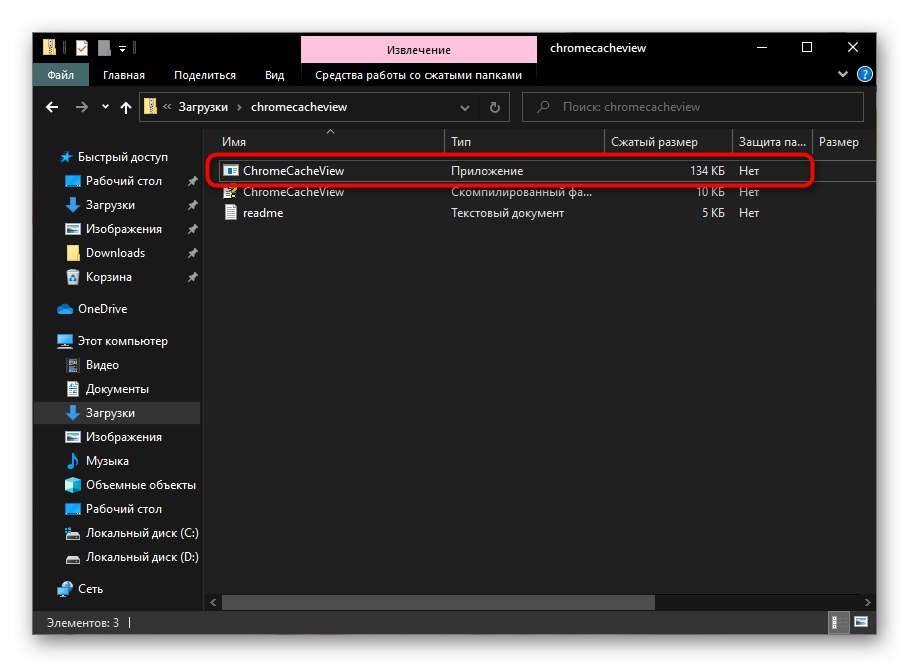Open the File (Файл) ribbon tab
The image size is (909, 667).
[61, 75]
